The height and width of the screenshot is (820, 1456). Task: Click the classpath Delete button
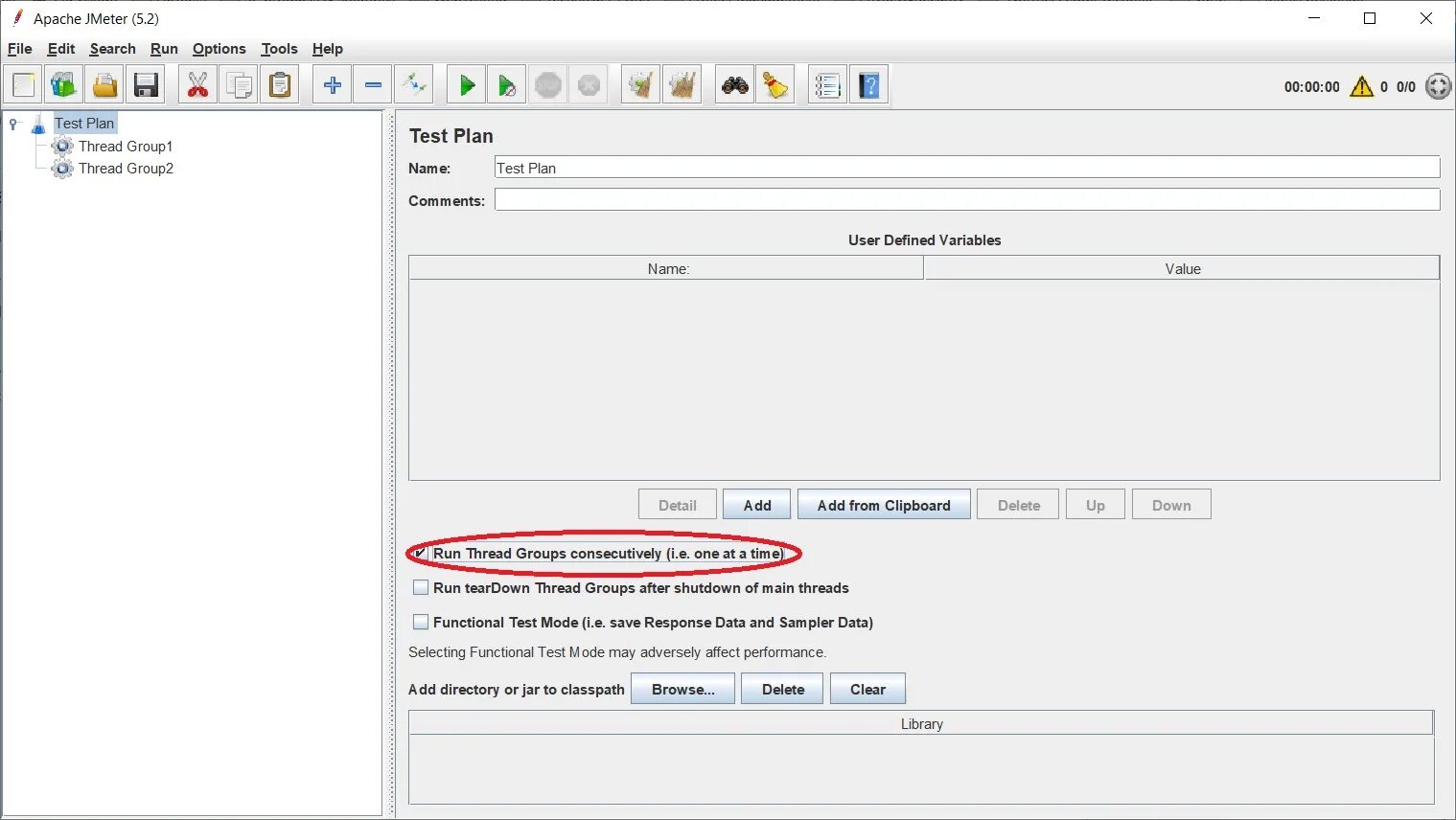[x=782, y=689]
